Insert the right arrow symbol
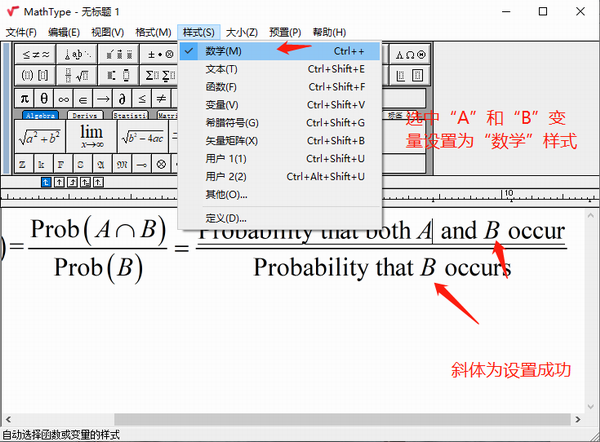Screen dimensions: 600x442 pyautogui.click(x=103, y=99)
